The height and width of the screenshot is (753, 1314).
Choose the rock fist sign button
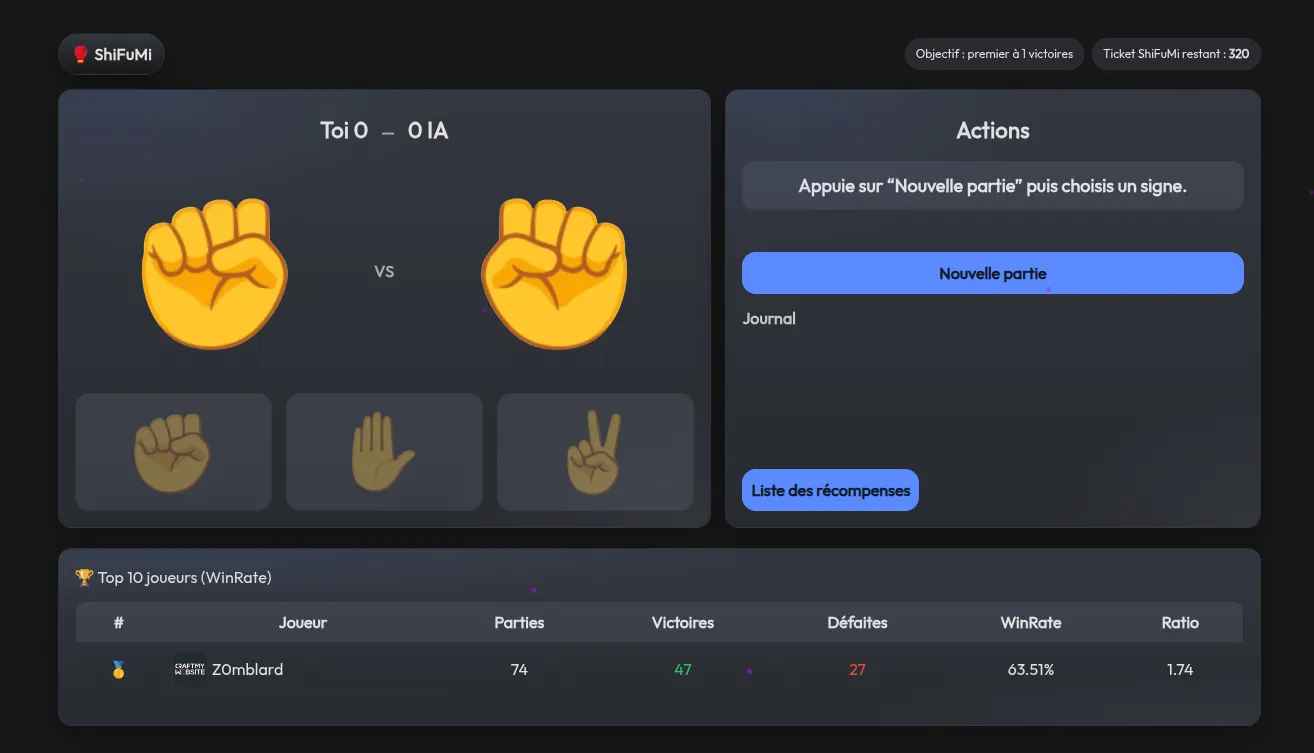(173, 452)
